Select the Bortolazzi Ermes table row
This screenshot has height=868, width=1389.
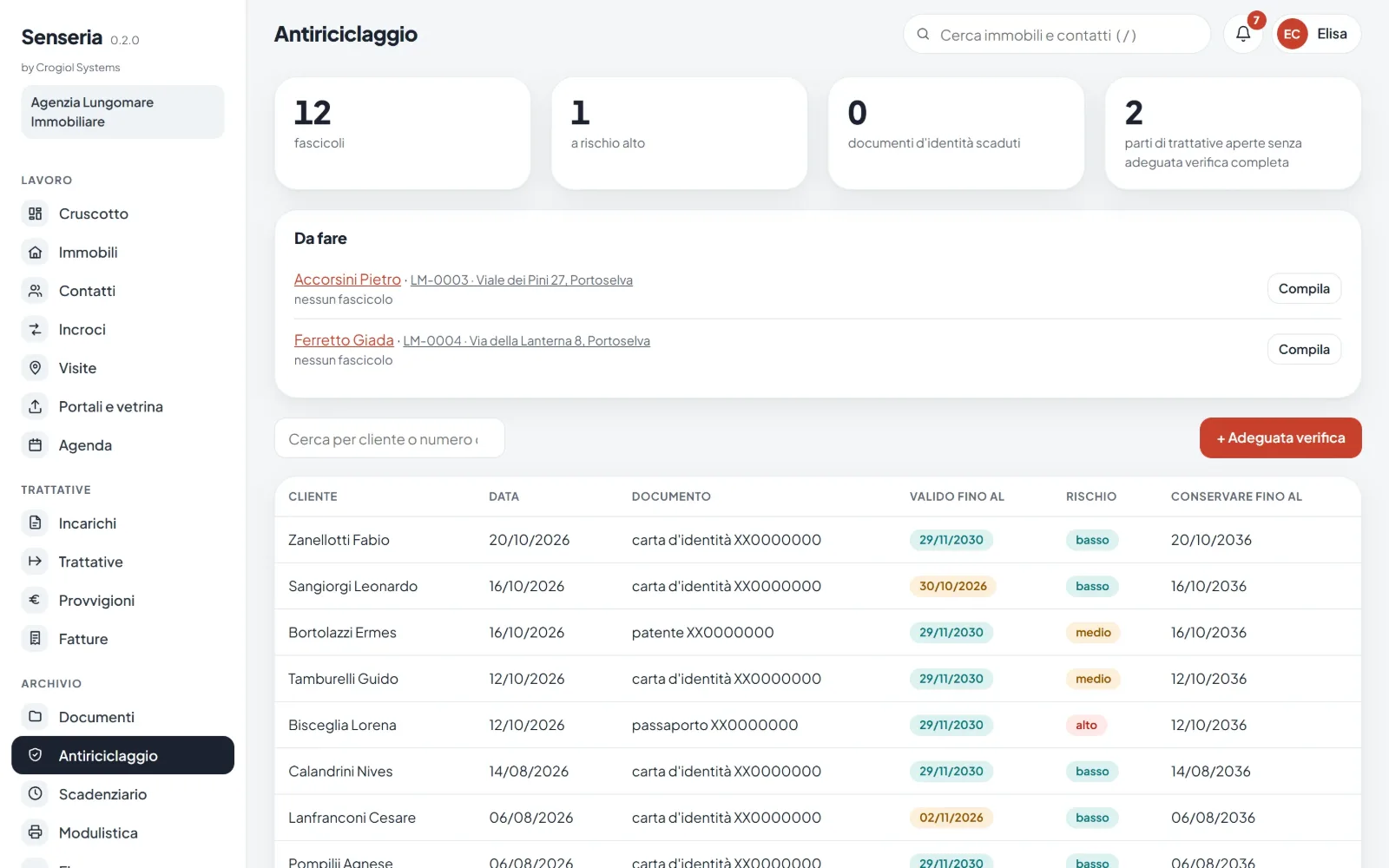[818, 633]
